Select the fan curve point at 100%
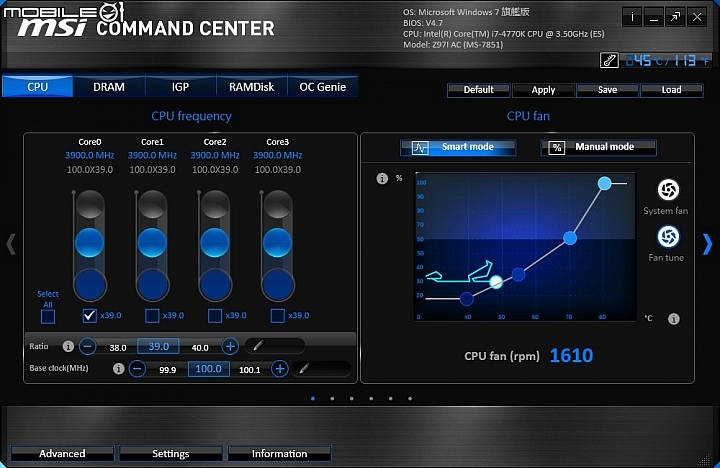Screen dimensions: 720x468 click(604, 183)
